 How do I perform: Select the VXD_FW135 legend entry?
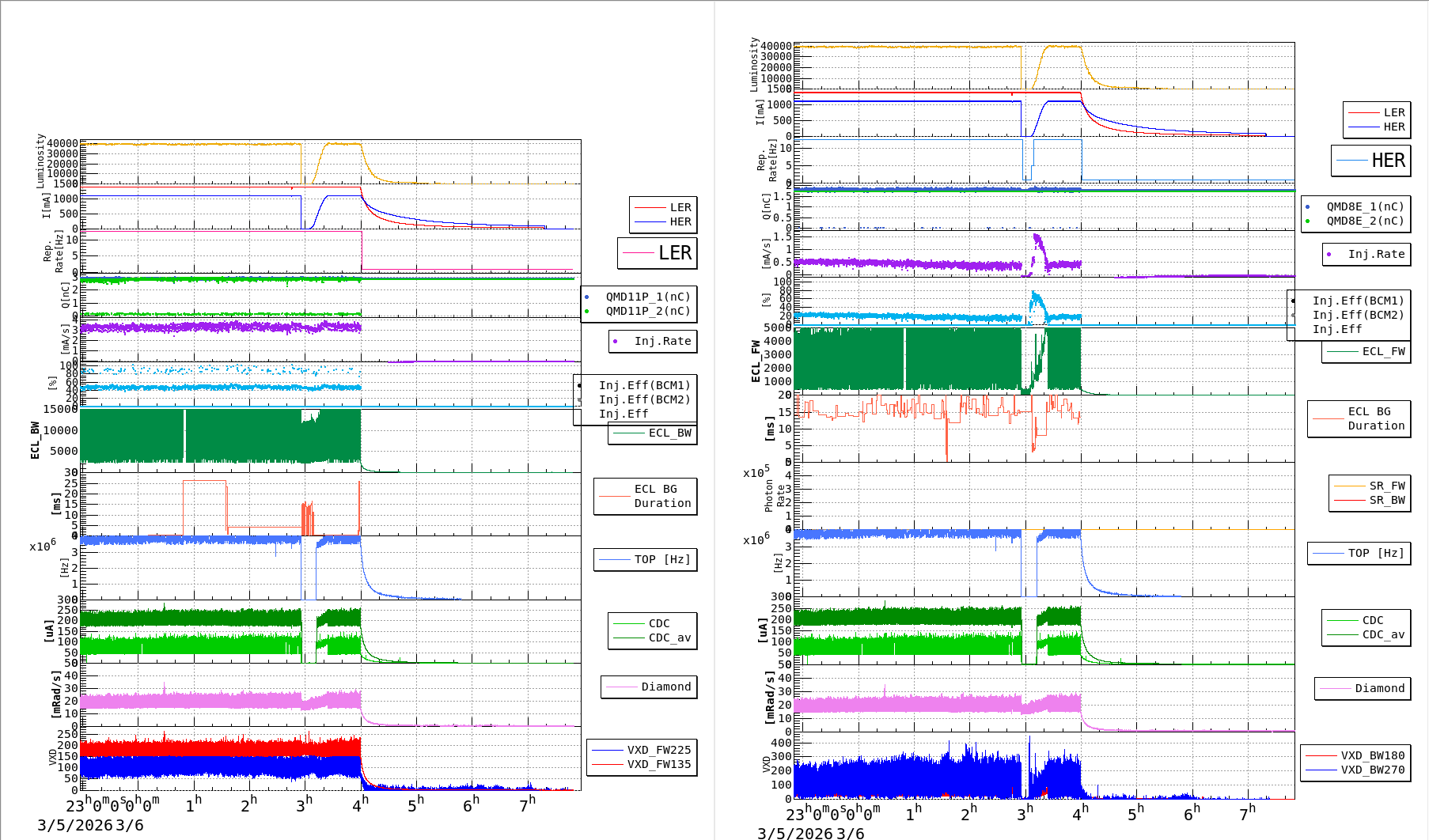point(658,764)
